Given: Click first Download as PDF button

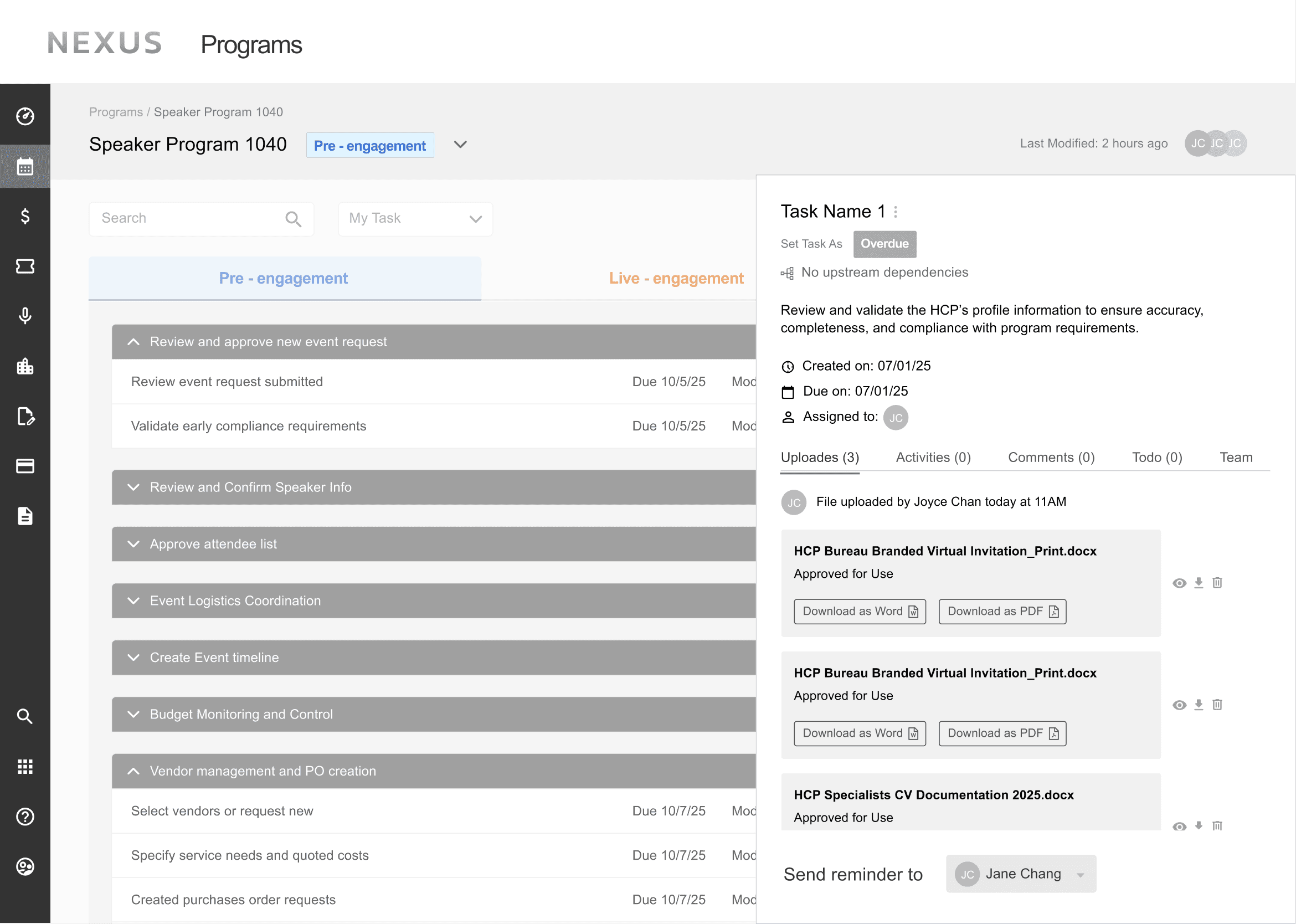Looking at the screenshot, I should point(1002,612).
